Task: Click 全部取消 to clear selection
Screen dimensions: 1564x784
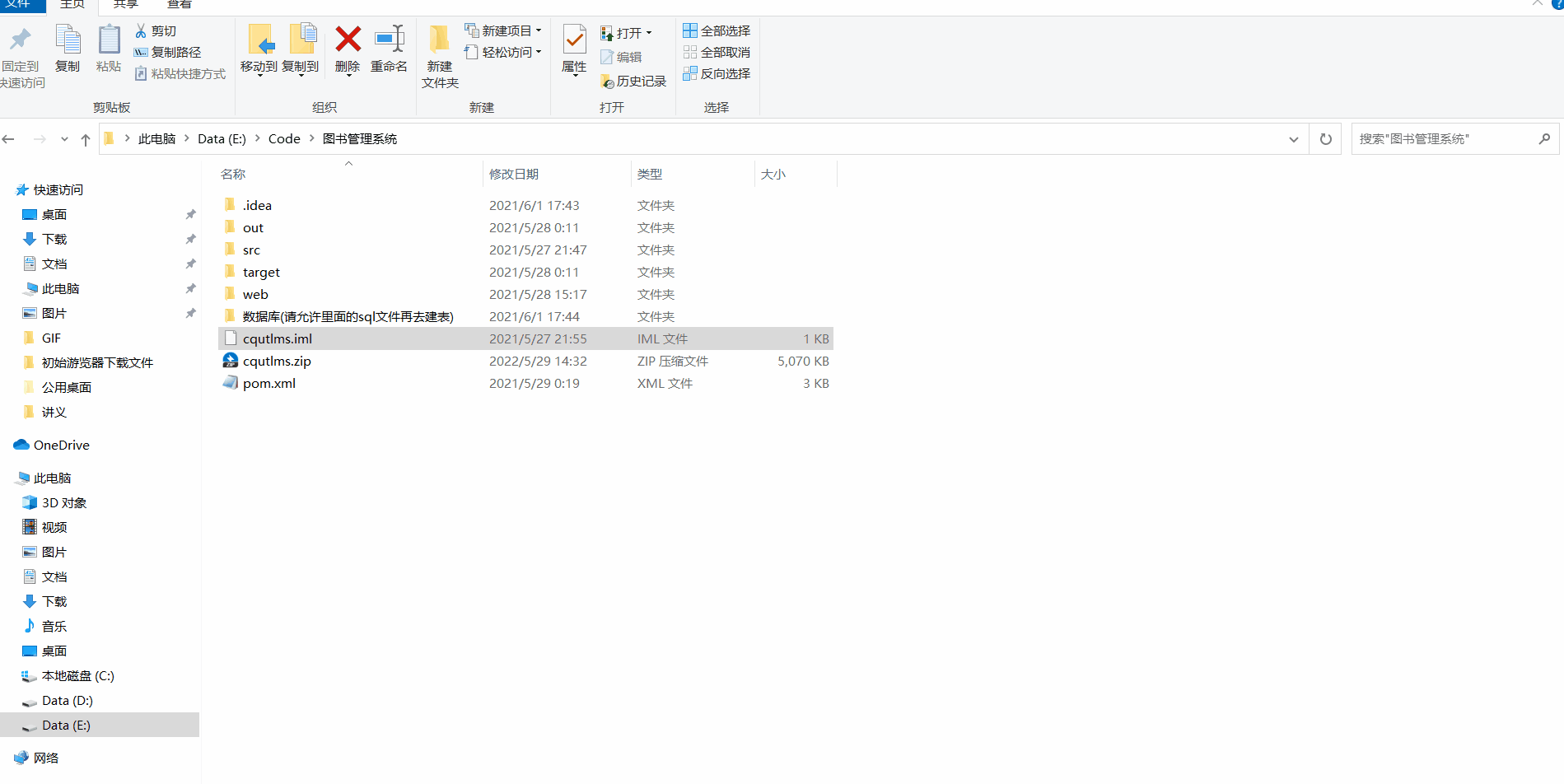Action: click(x=715, y=52)
